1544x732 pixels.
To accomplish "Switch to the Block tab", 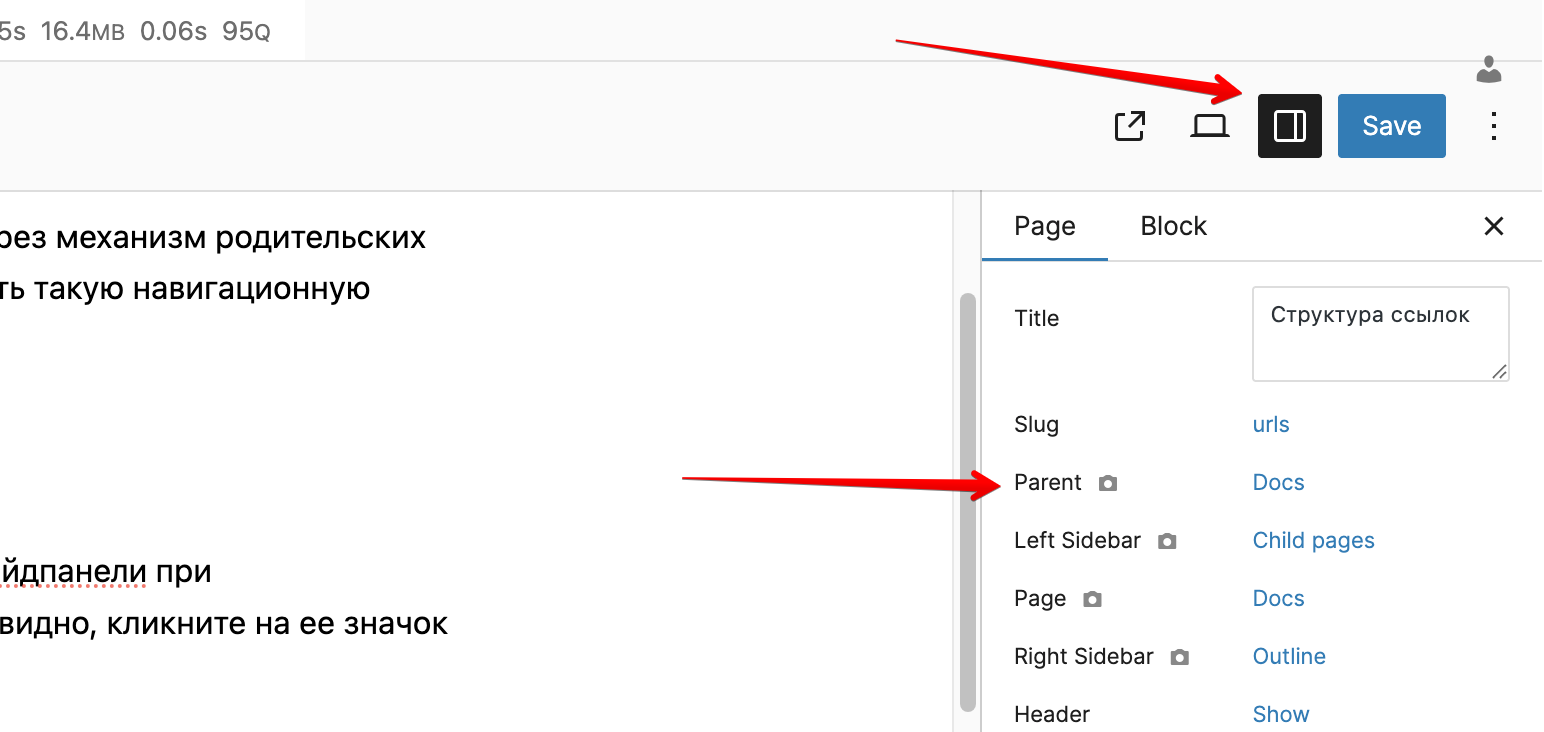I will [x=1173, y=226].
